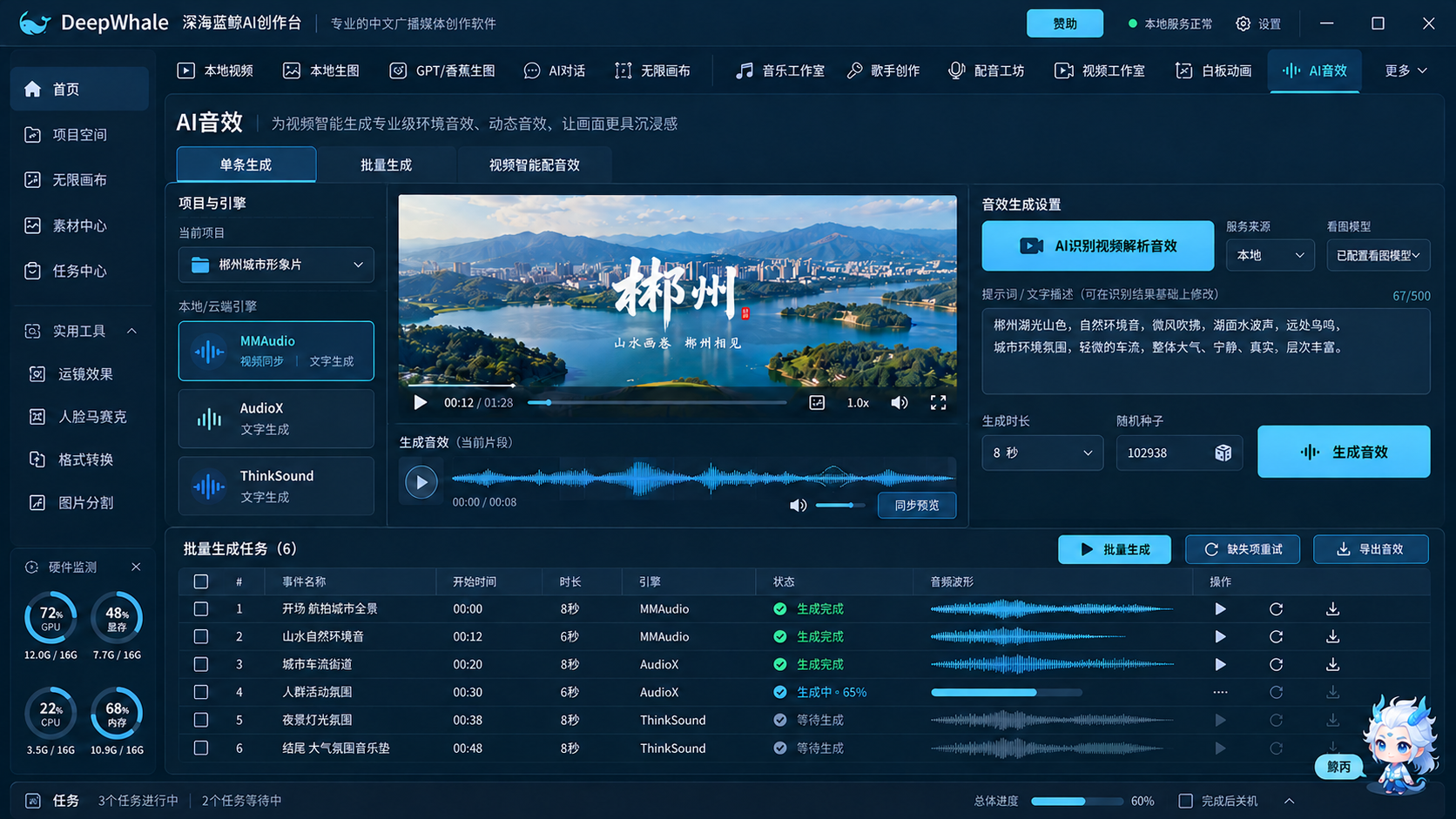Open 运镜效果 tool
1456x819 pixels.
coord(79,374)
